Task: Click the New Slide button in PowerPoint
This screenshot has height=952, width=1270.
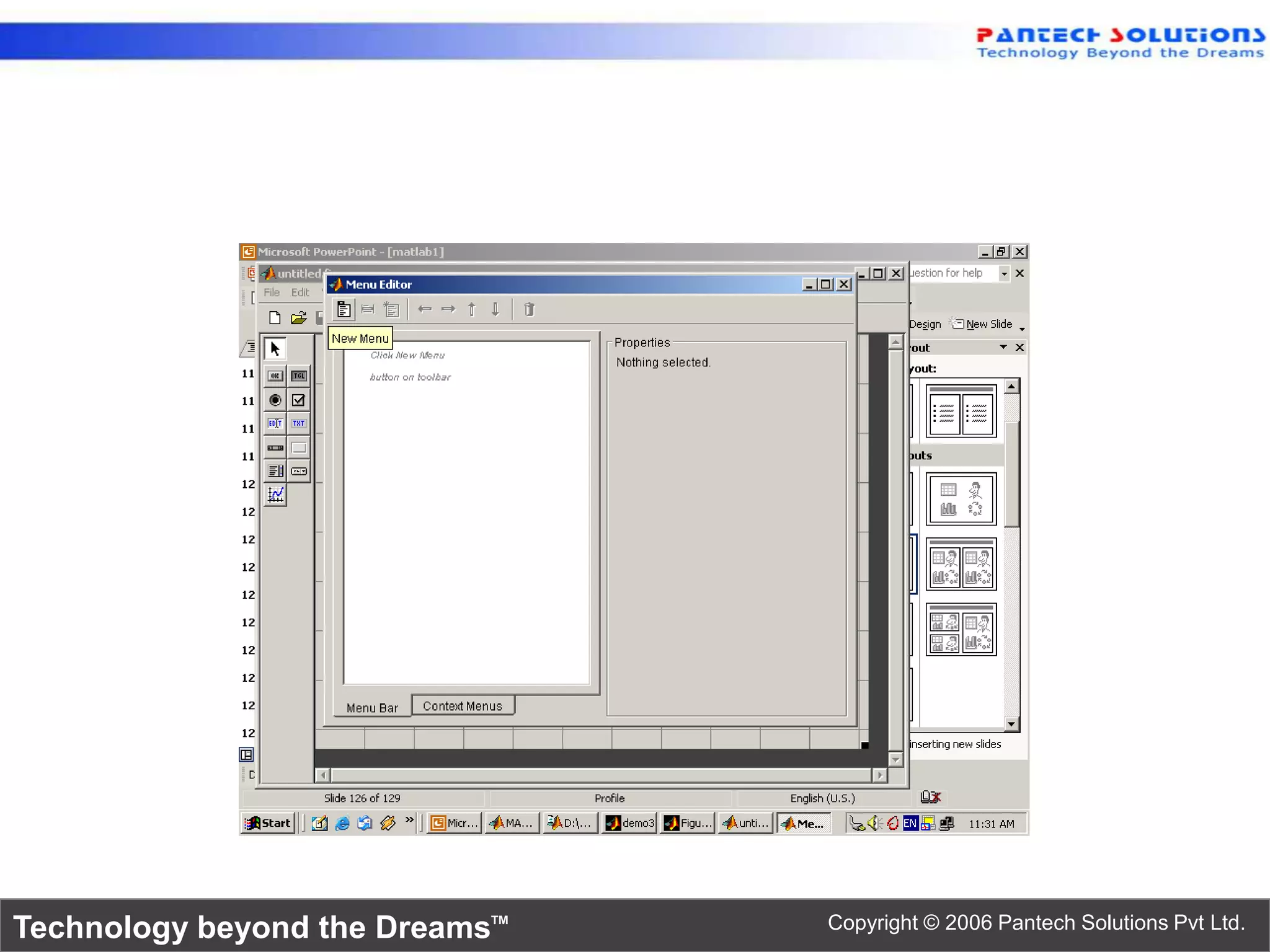Action: point(982,324)
